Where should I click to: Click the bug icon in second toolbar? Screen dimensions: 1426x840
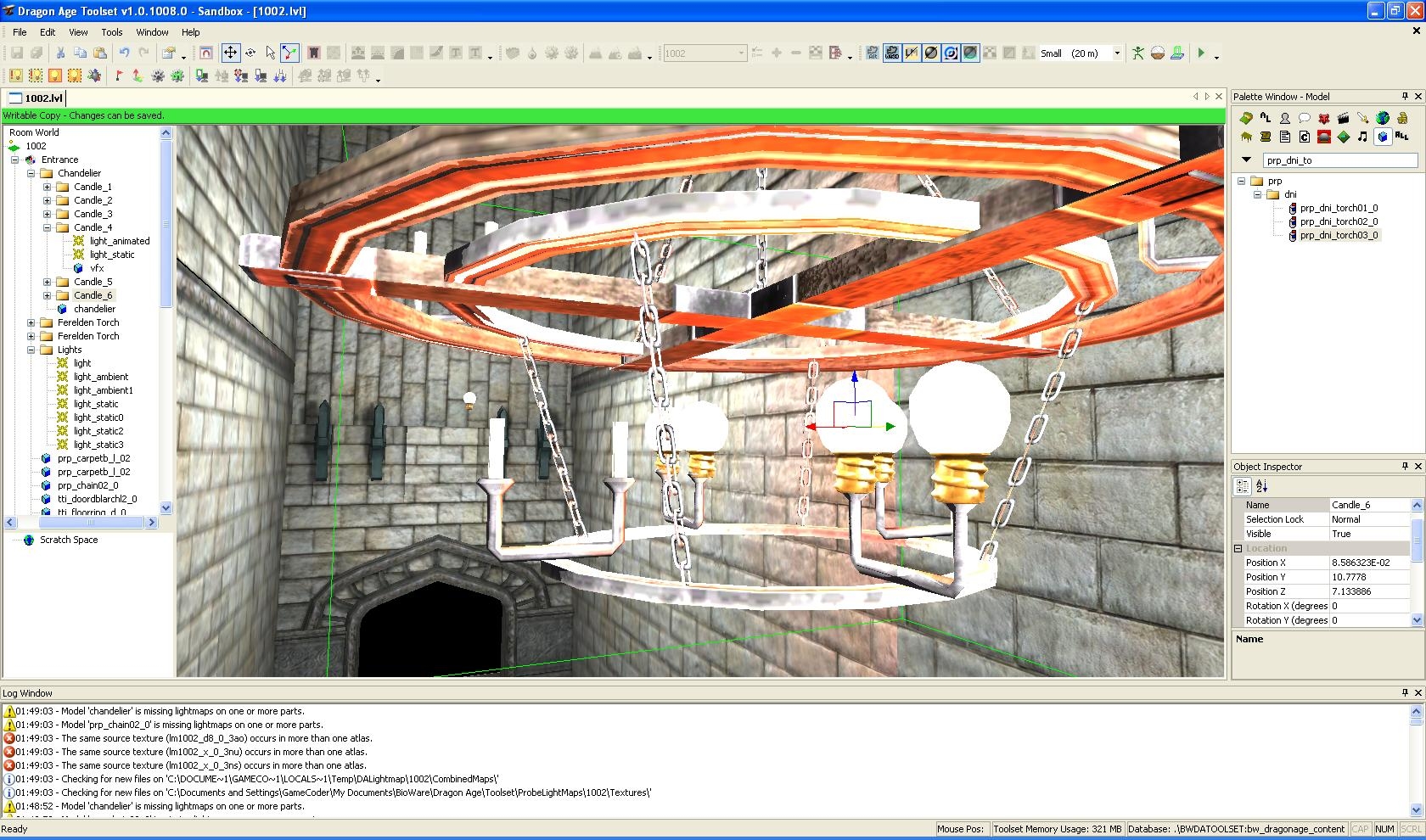click(94, 76)
